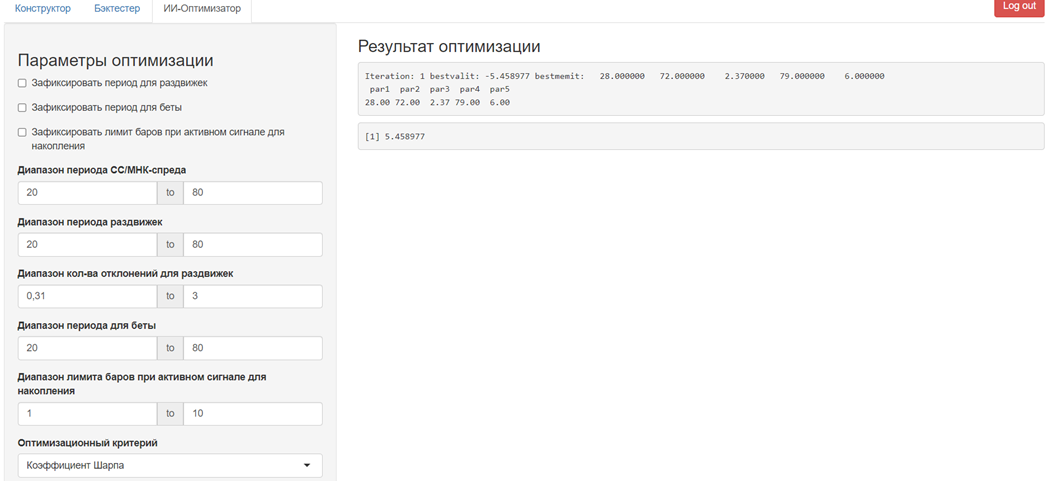This screenshot has height=481, width=1048.
Task: Click minimum field of СС/МНК-спреда period range
Action: [88, 192]
